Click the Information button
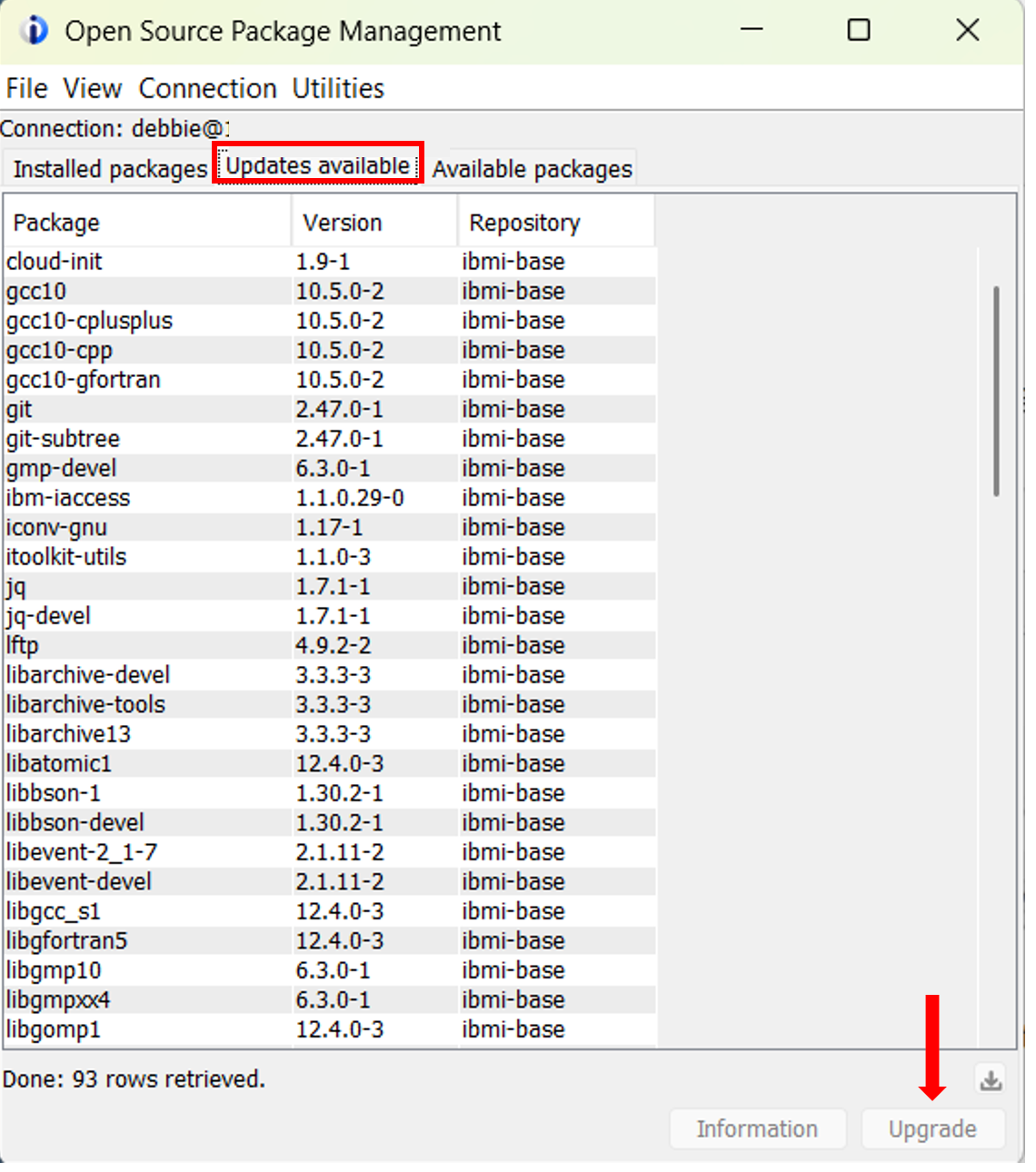The height and width of the screenshot is (1172, 1036). point(758,1128)
